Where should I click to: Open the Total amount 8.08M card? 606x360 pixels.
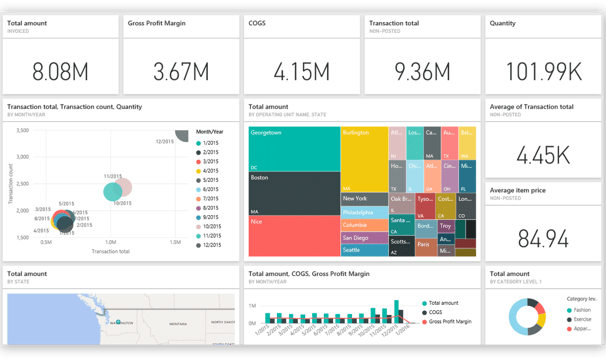click(x=61, y=55)
